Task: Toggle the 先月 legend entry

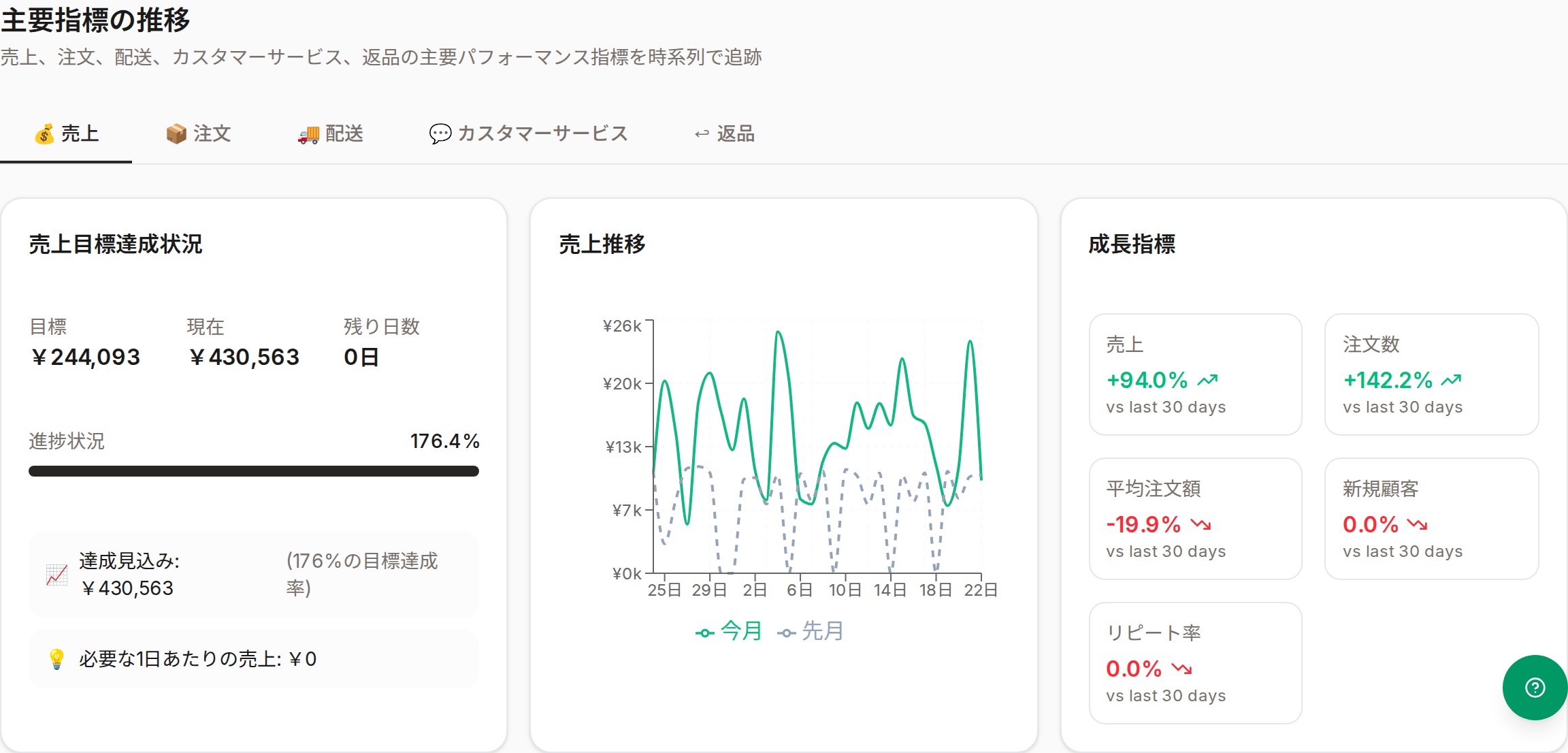Action: (810, 631)
